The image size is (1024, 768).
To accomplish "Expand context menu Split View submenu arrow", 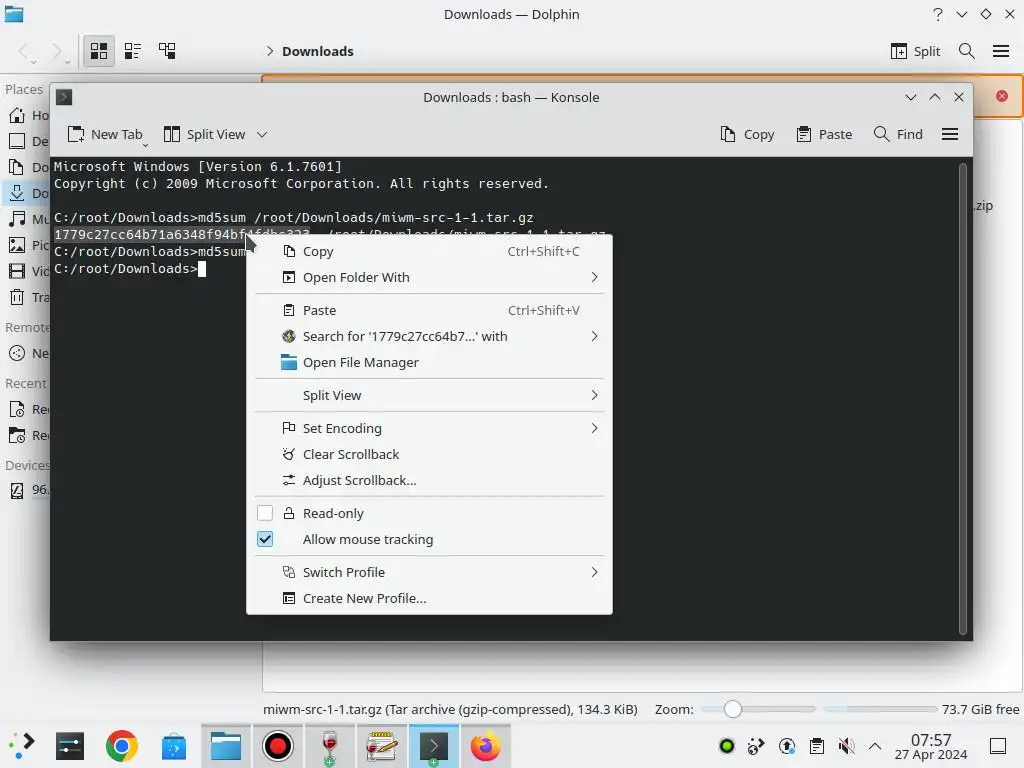I will tap(594, 395).
